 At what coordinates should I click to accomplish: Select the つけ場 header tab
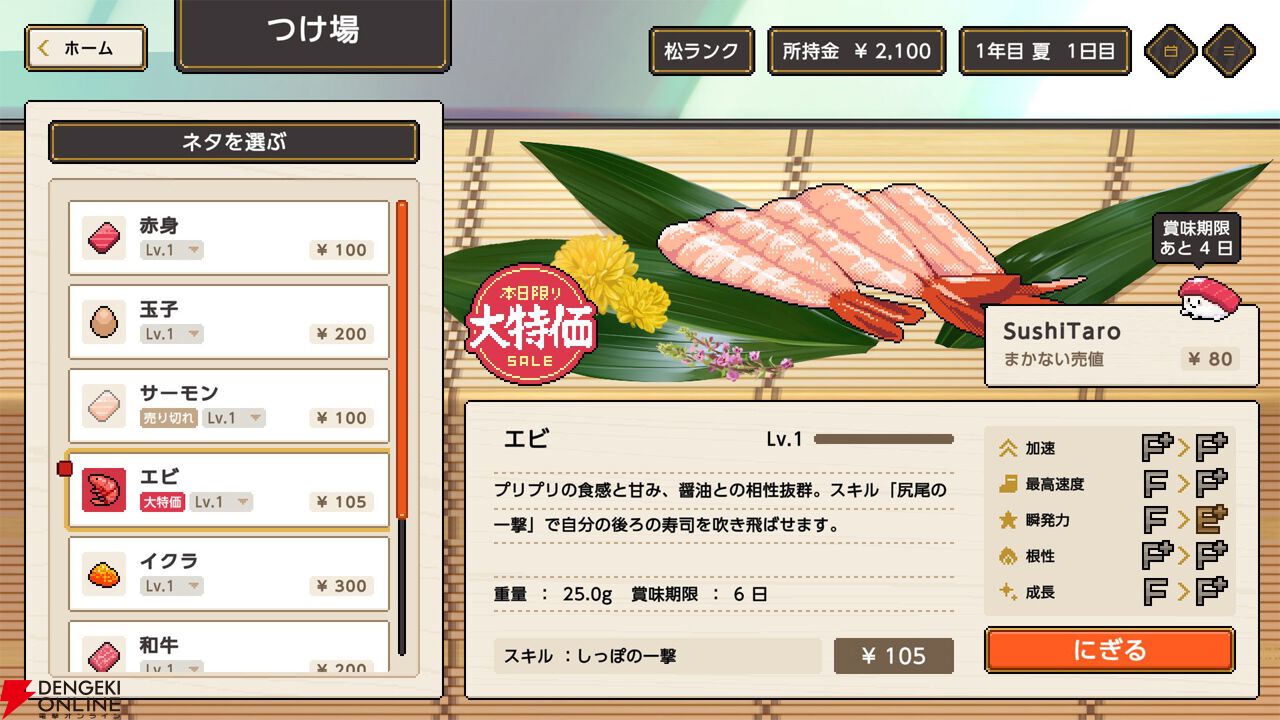point(313,32)
